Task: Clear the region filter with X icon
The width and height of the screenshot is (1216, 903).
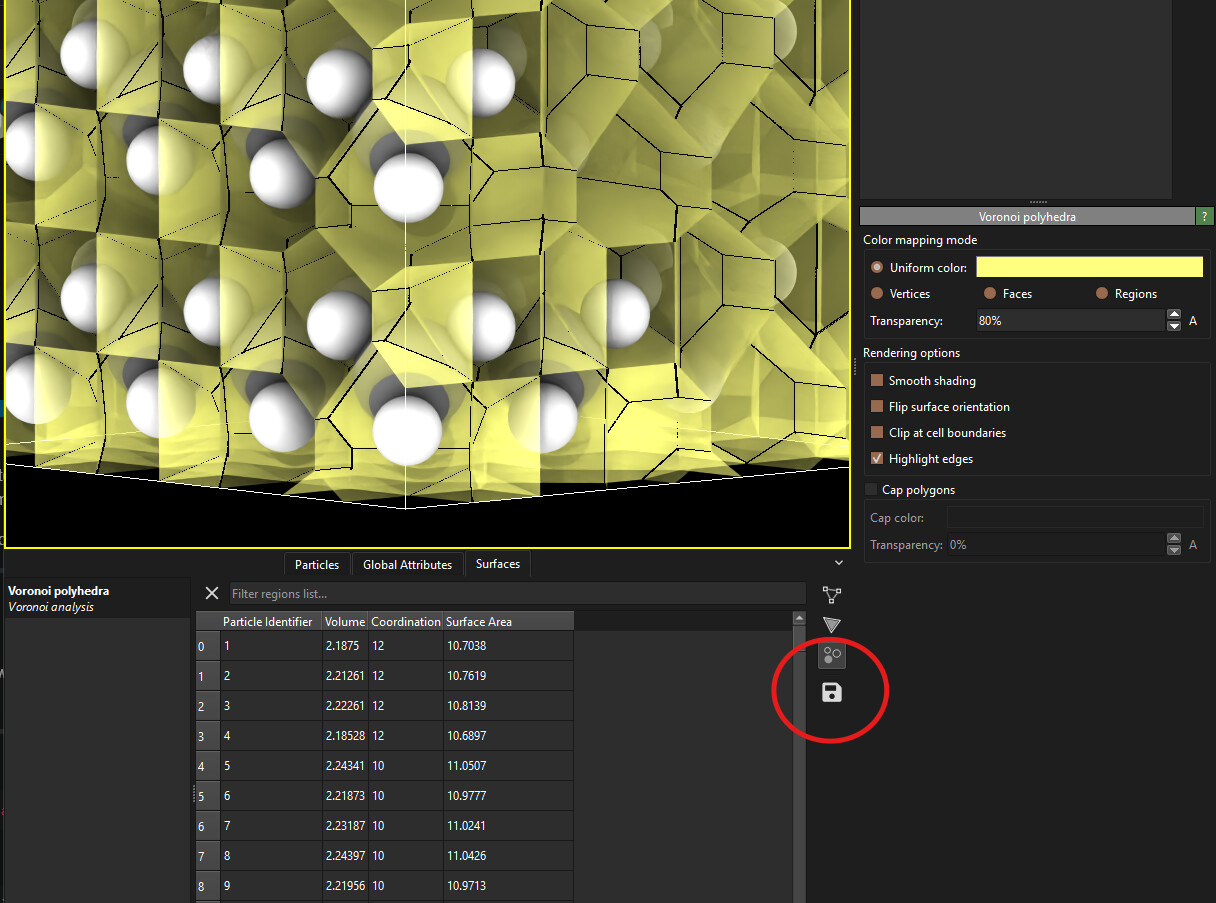Action: click(x=211, y=594)
